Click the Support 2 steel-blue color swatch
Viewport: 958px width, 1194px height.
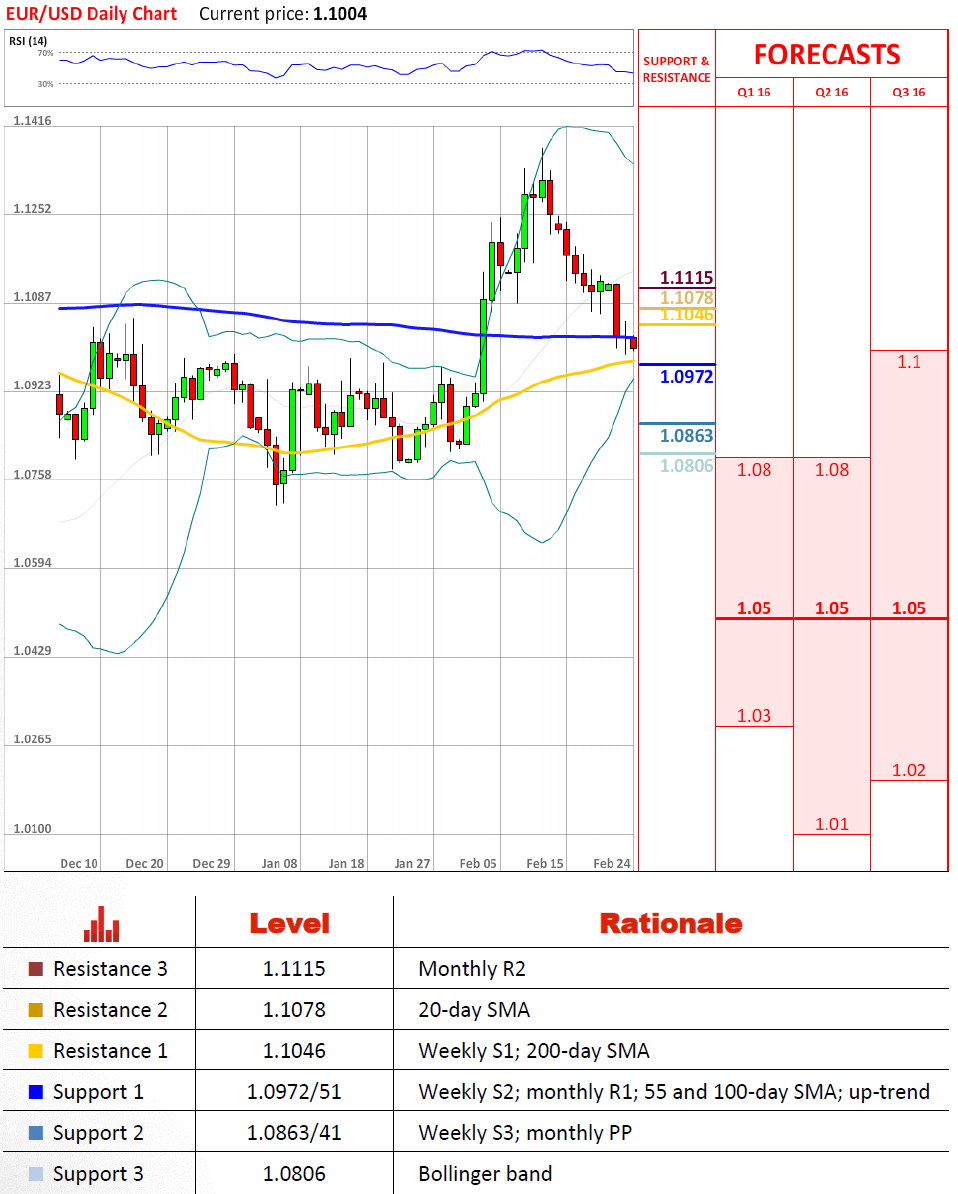pyautogui.click(x=36, y=1133)
